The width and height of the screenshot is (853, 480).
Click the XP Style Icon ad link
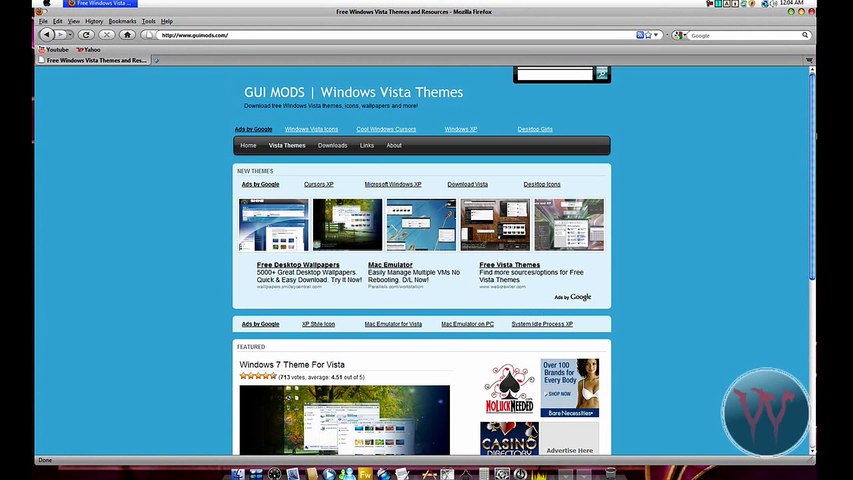pyautogui.click(x=319, y=324)
